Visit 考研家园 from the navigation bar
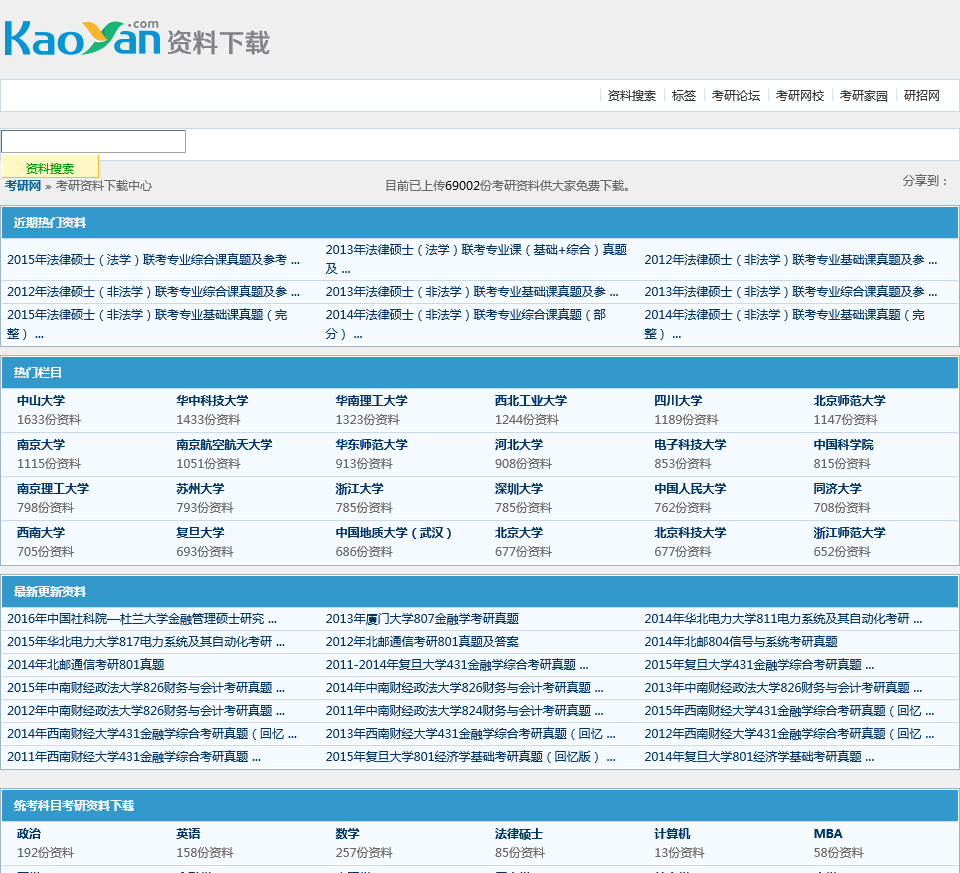Image resolution: width=960 pixels, height=873 pixels. tap(863, 96)
